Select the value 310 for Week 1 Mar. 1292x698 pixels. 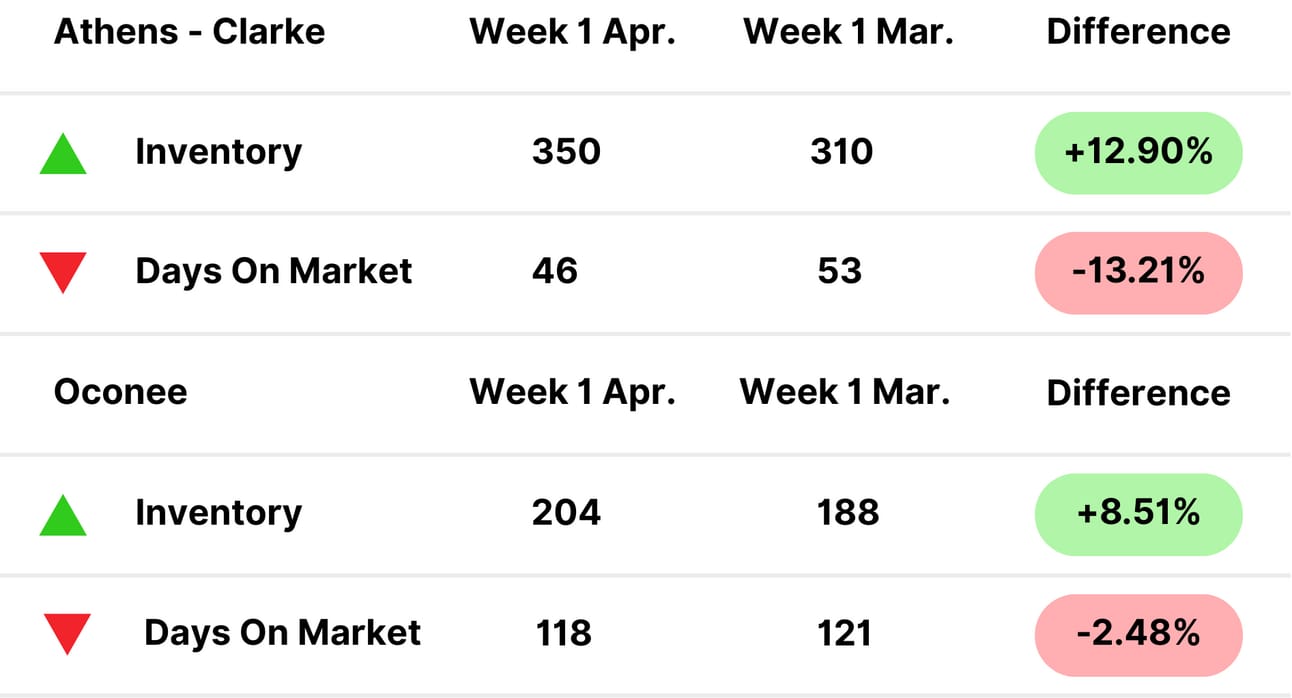point(842,152)
